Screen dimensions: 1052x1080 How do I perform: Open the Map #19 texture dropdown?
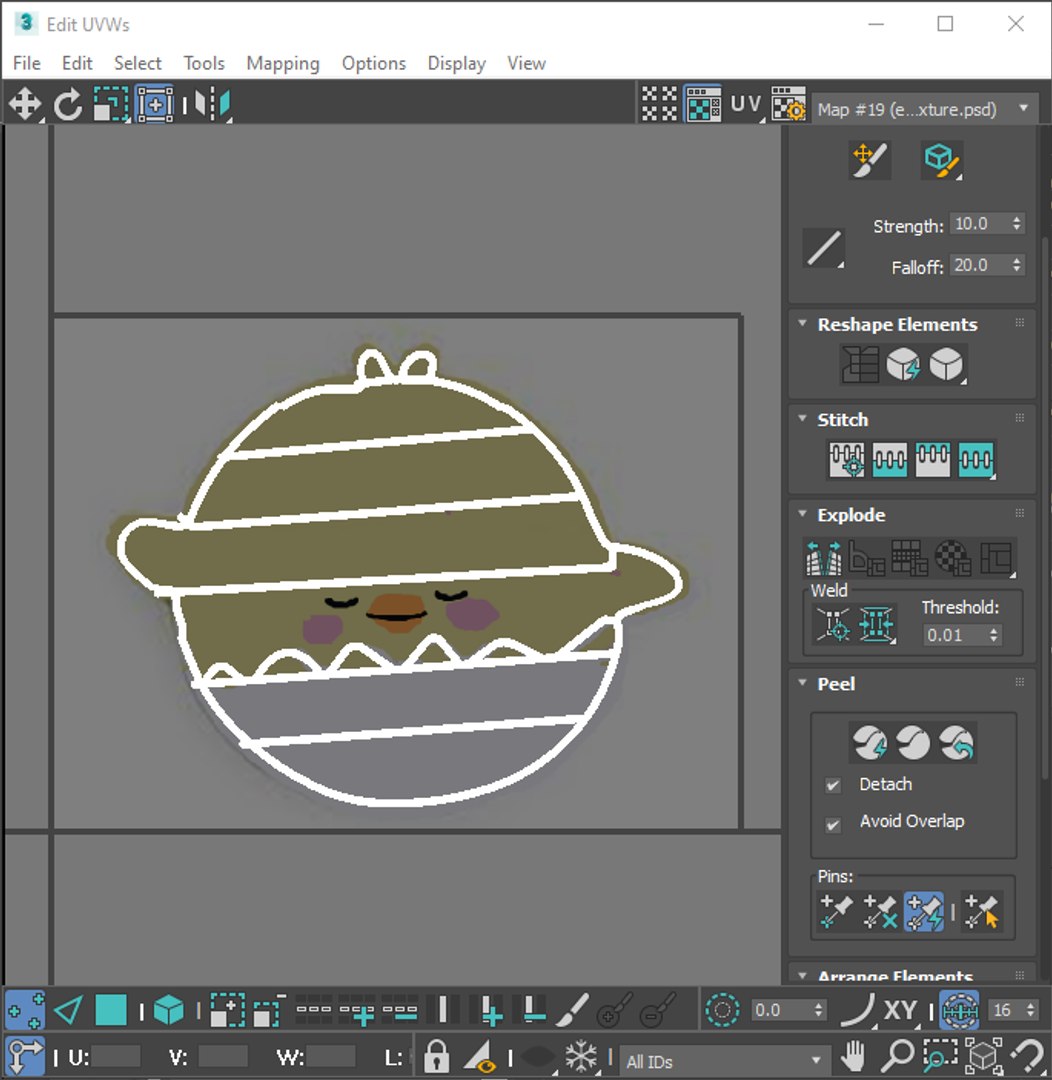(x=925, y=110)
